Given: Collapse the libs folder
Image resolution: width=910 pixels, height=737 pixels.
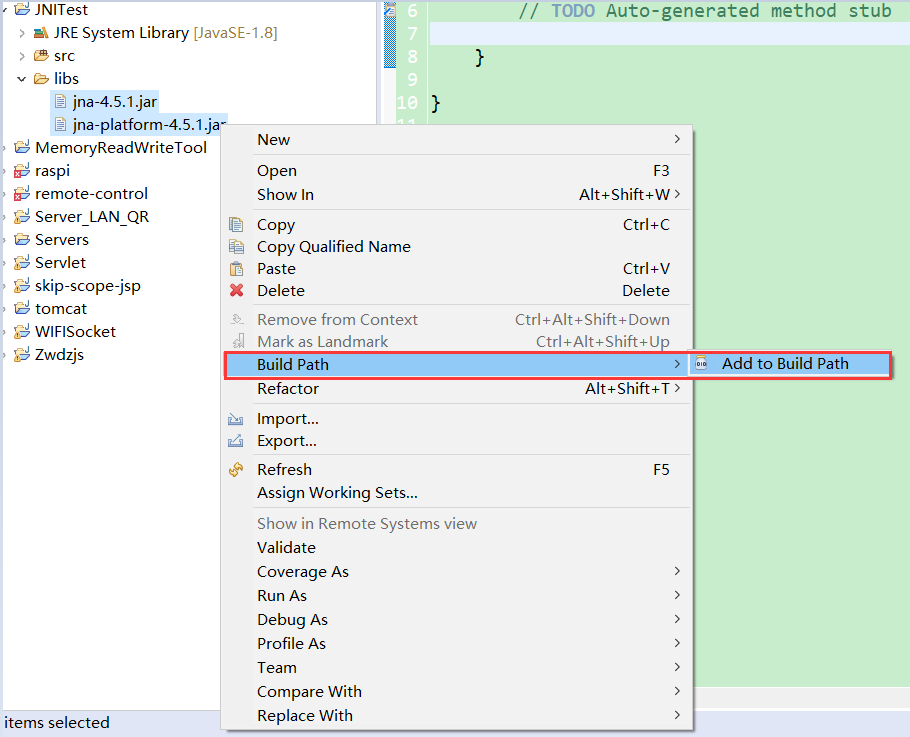Looking at the screenshot, I should coord(21,79).
